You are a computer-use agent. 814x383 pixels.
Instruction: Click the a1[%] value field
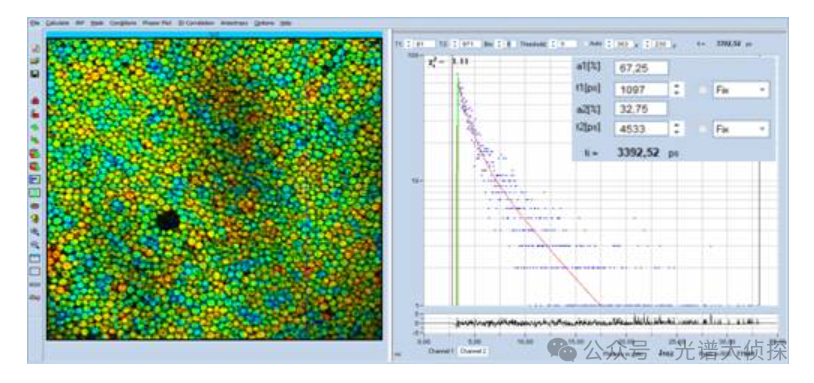pos(641,68)
